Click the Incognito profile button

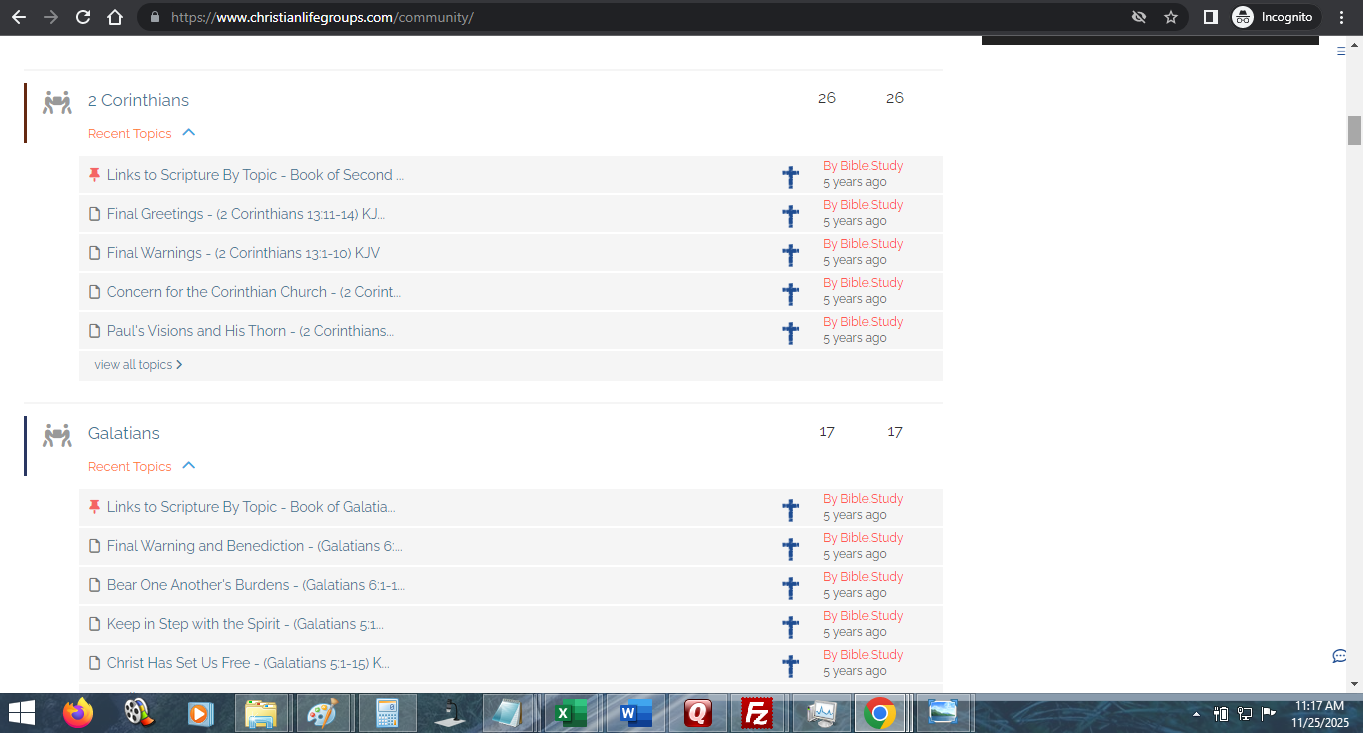point(1273,17)
